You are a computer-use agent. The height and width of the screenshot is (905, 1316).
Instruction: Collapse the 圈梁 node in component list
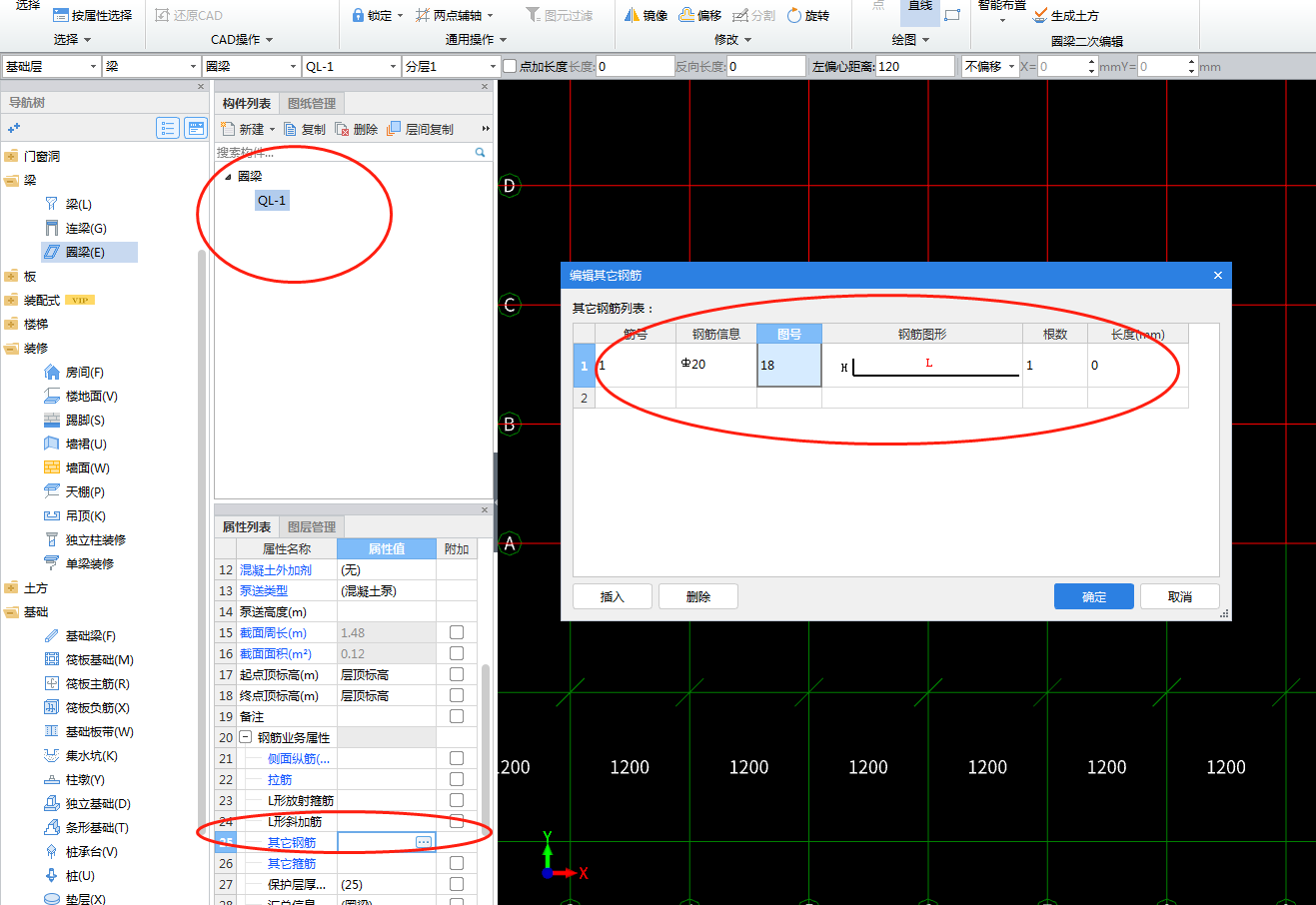coord(228,177)
